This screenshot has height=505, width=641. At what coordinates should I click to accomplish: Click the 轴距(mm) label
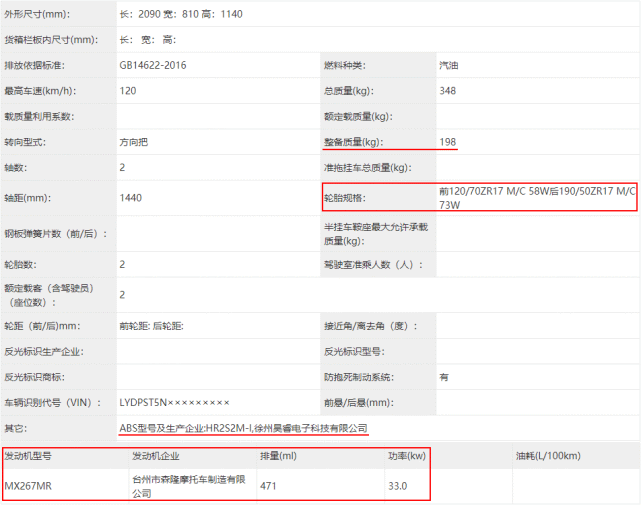pyautogui.click(x=27, y=198)
